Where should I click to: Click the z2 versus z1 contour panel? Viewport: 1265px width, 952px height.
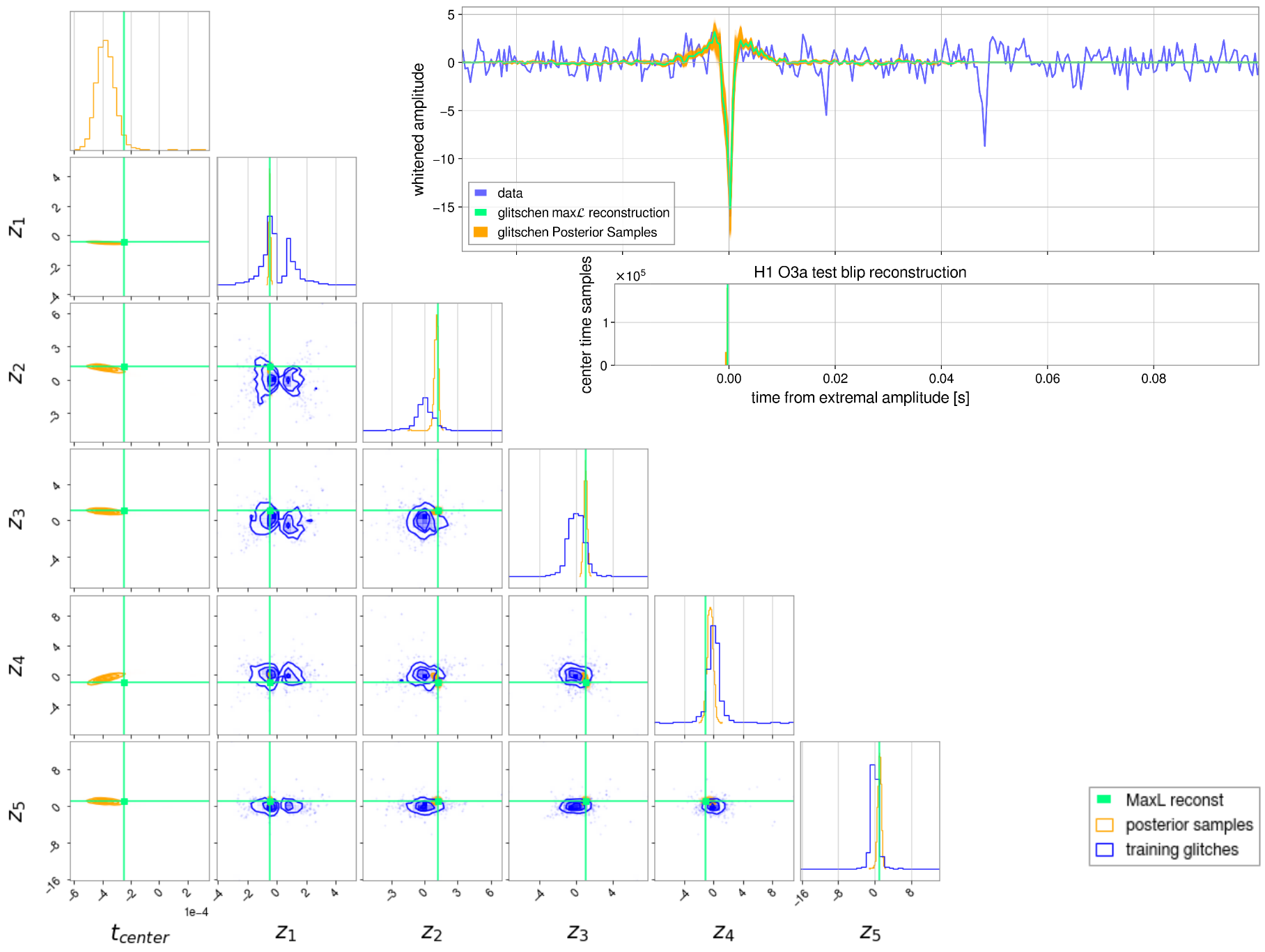pyautogui.click(x=286, y=373)
